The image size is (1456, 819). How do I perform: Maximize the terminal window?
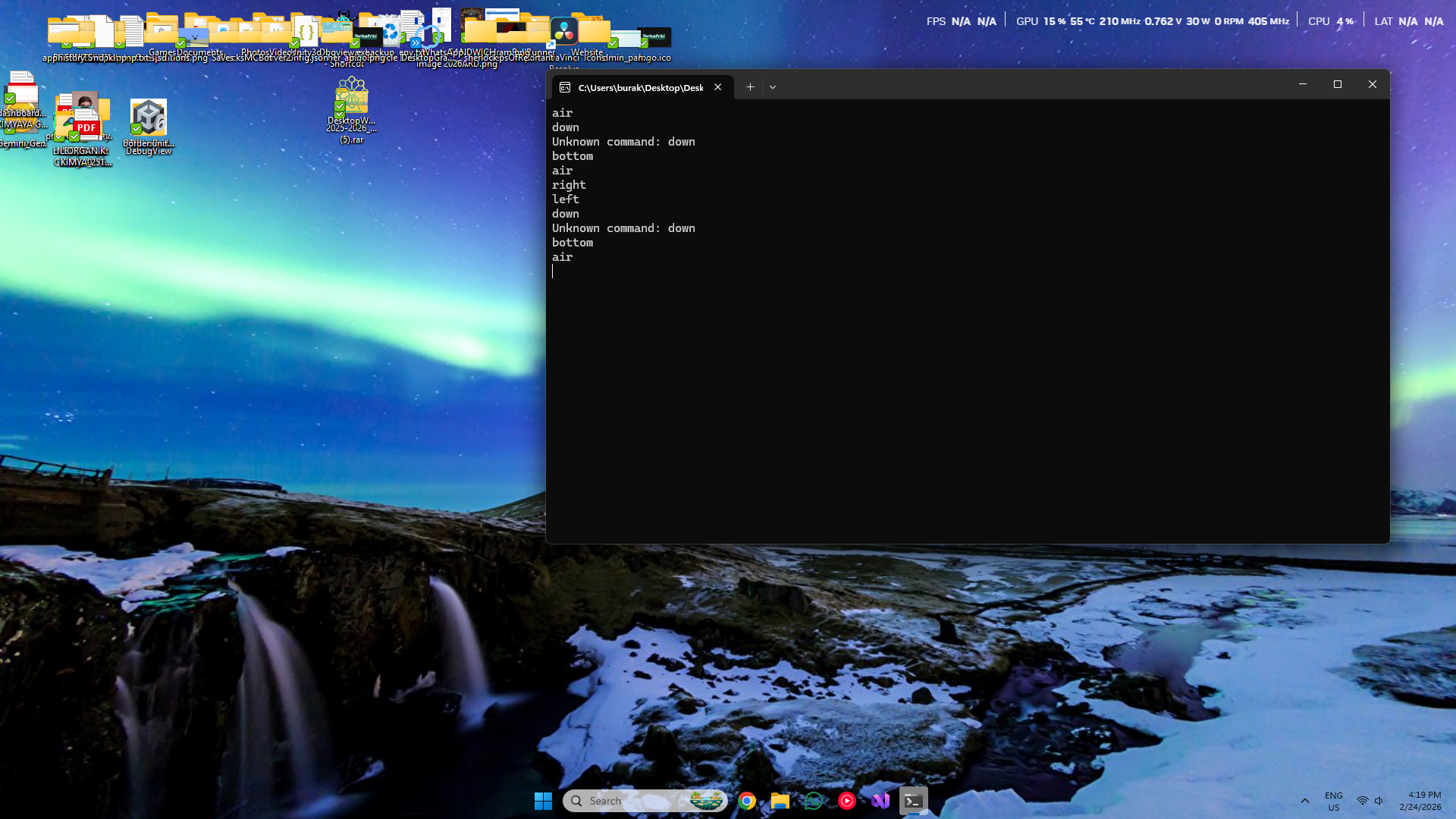click(1338, 84)
